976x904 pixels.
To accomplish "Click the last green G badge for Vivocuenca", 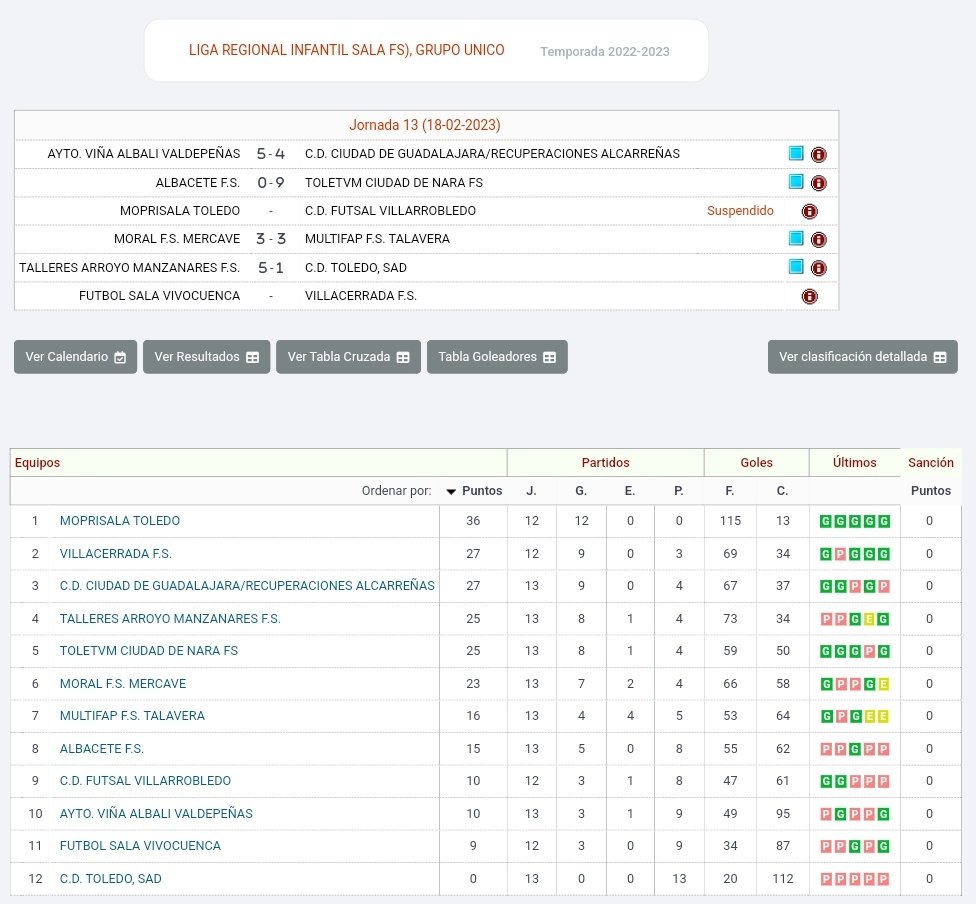I will point(883,846).
